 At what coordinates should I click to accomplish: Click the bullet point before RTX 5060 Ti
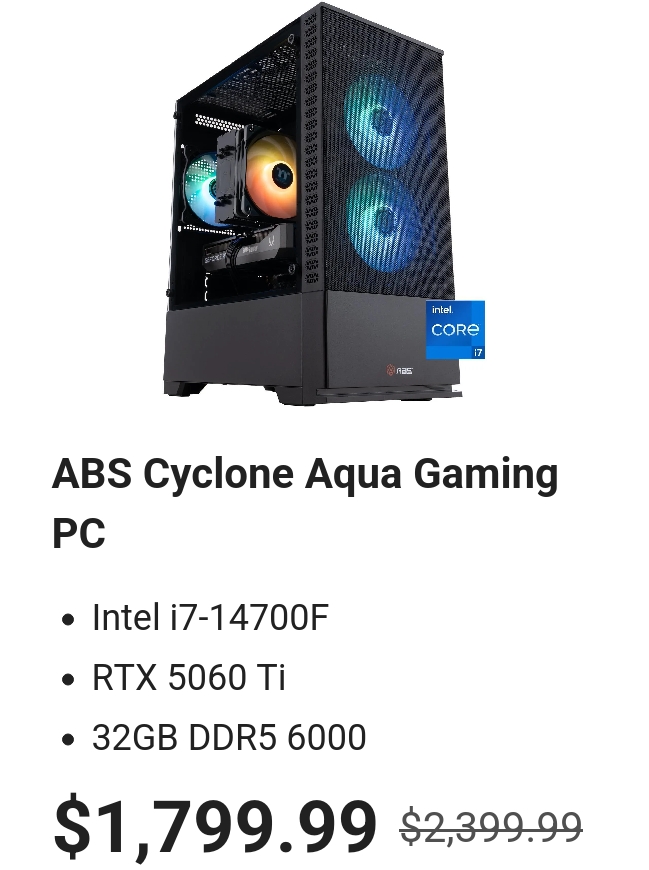68,680
